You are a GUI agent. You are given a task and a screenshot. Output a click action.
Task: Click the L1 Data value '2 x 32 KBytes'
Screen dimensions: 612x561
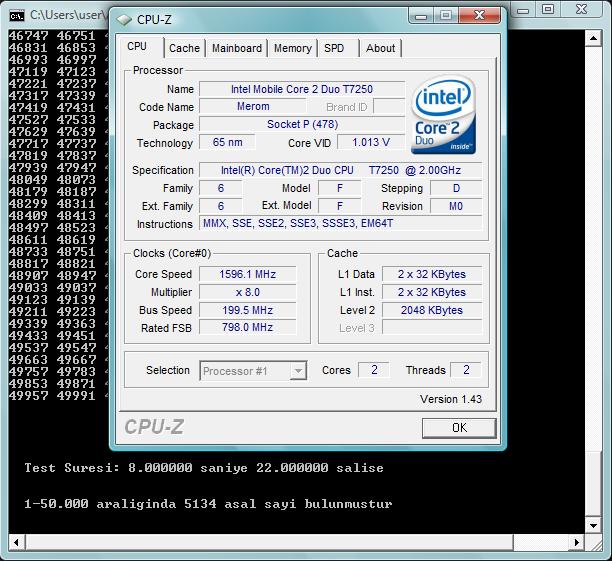click(x=432, y=274)
